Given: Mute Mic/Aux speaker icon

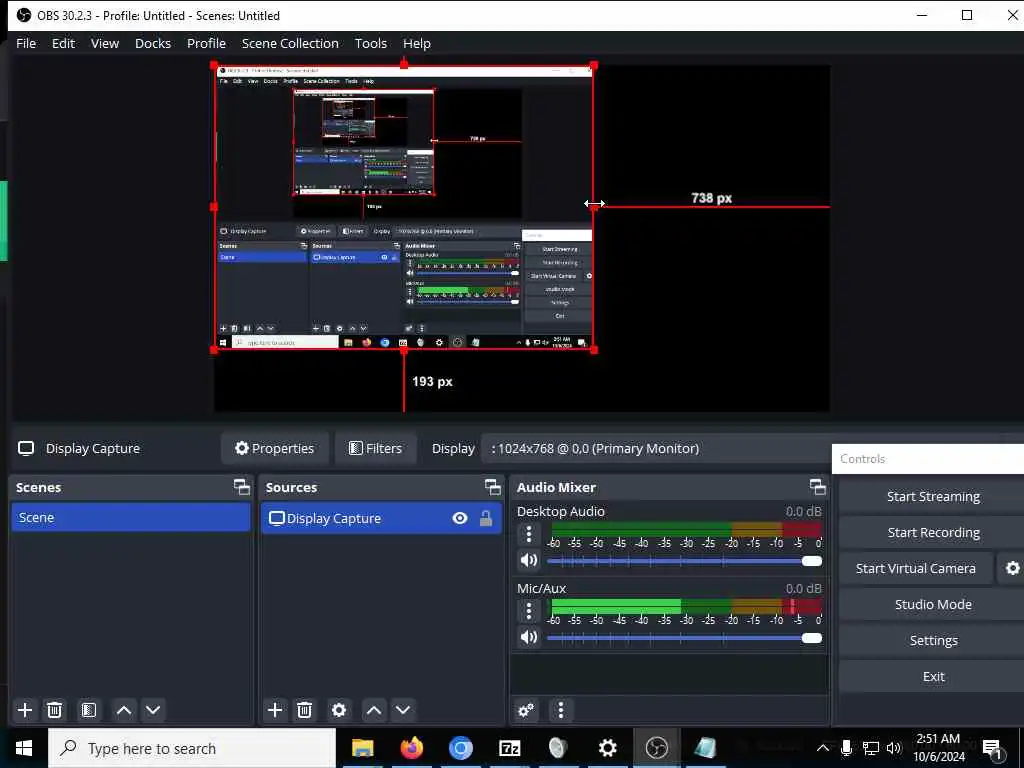Looking at the screenshot, I should click(x=528, y=637).
